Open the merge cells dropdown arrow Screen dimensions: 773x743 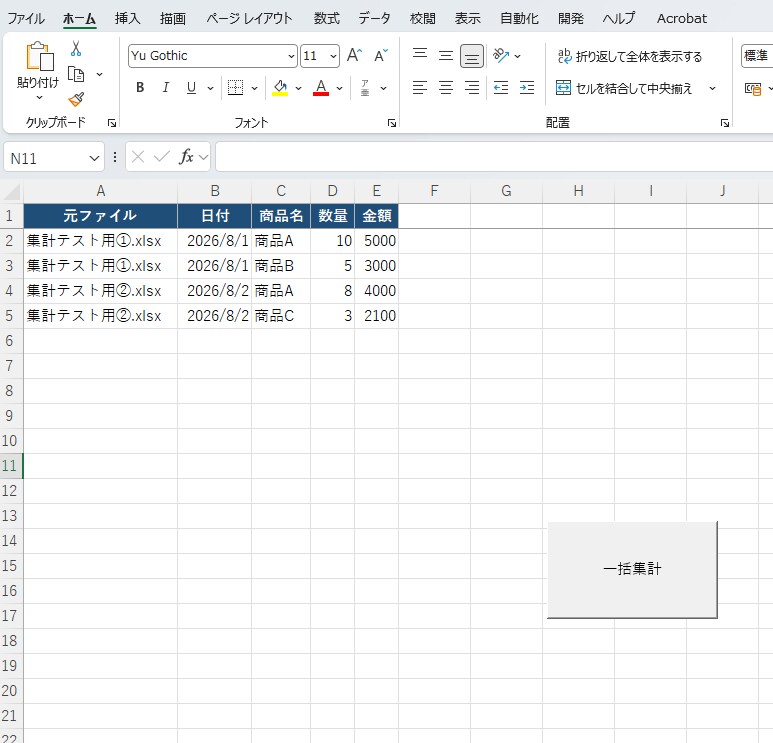(x=712, y=88)
